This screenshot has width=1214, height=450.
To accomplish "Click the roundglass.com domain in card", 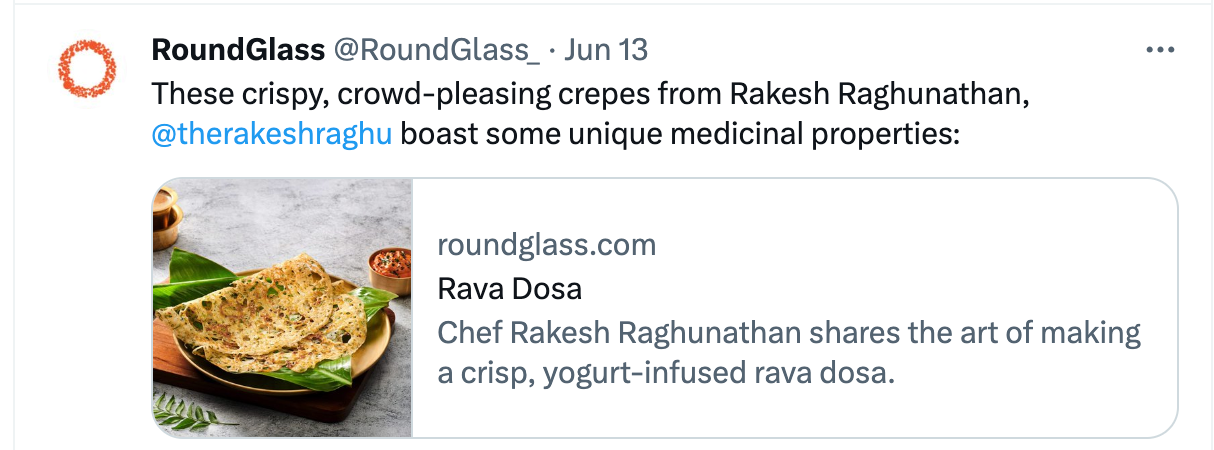I will click(x=547, y=245).
